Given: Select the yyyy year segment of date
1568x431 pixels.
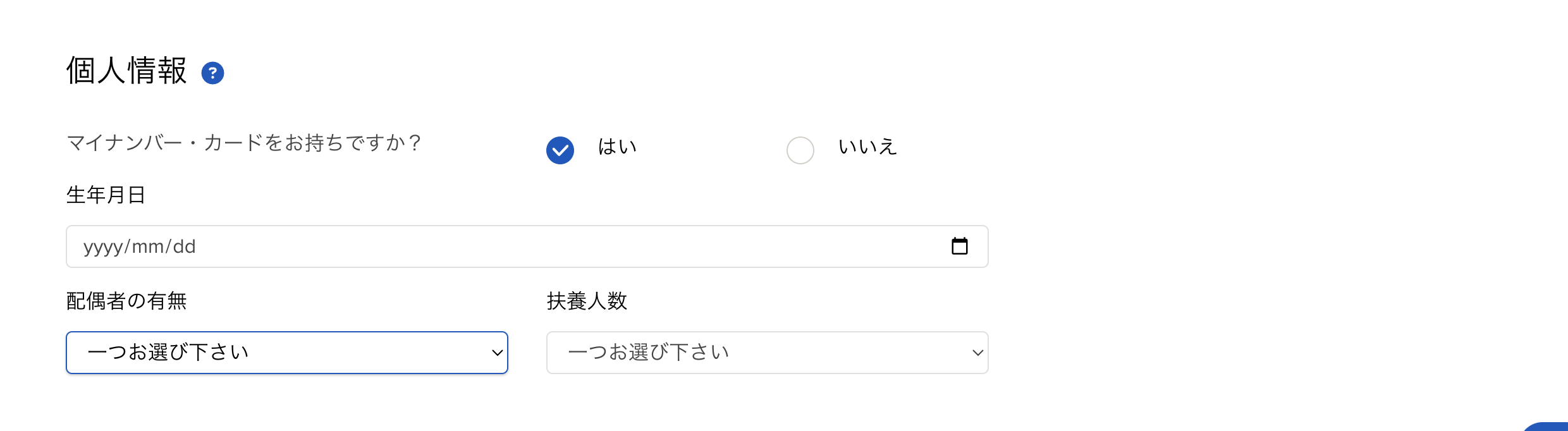Looking at the screenshot, I should pos(103,246).
